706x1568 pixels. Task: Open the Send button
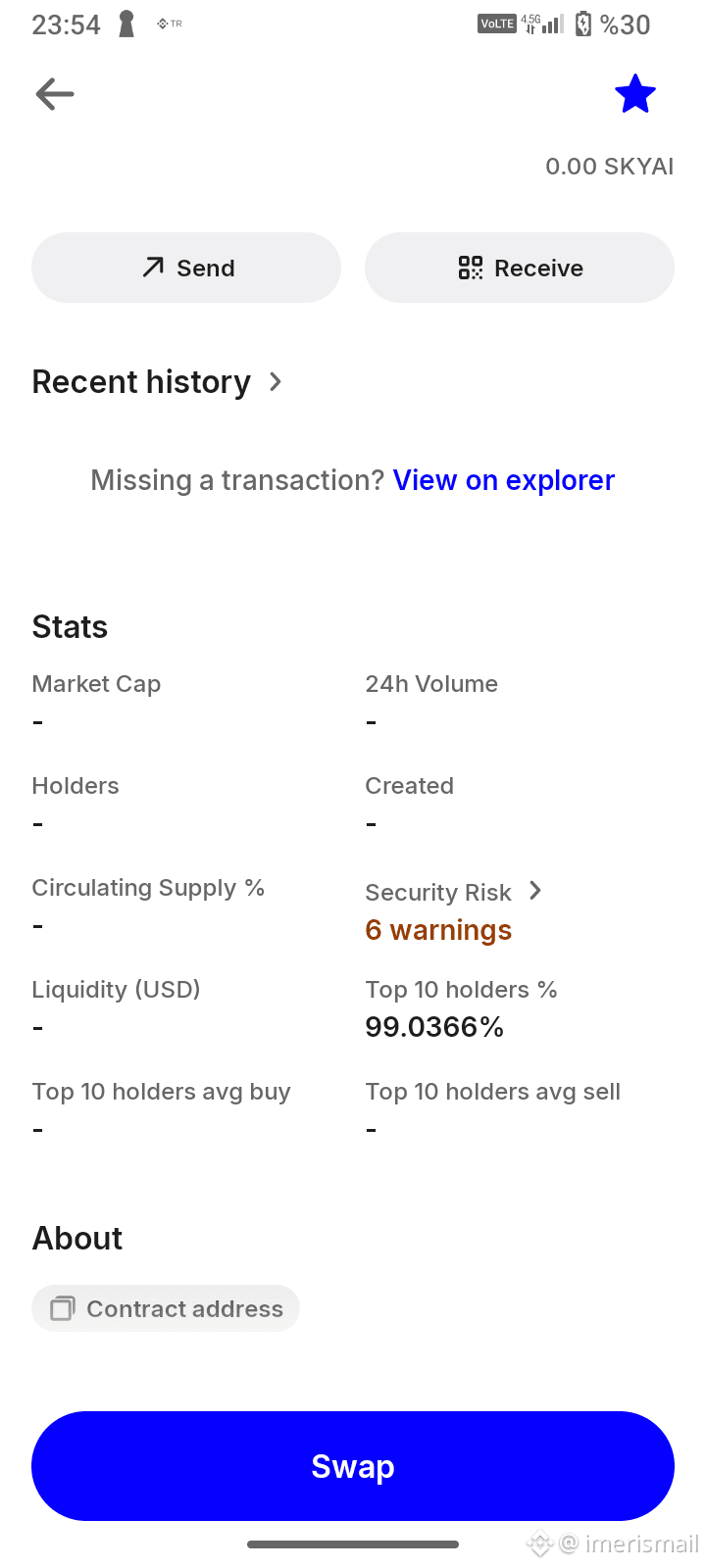pyautogui.click(x=186, y=268)
